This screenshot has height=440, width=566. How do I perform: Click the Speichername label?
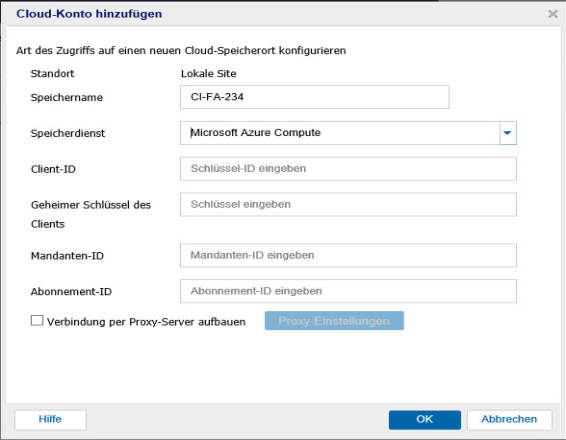tap(67, 97)
